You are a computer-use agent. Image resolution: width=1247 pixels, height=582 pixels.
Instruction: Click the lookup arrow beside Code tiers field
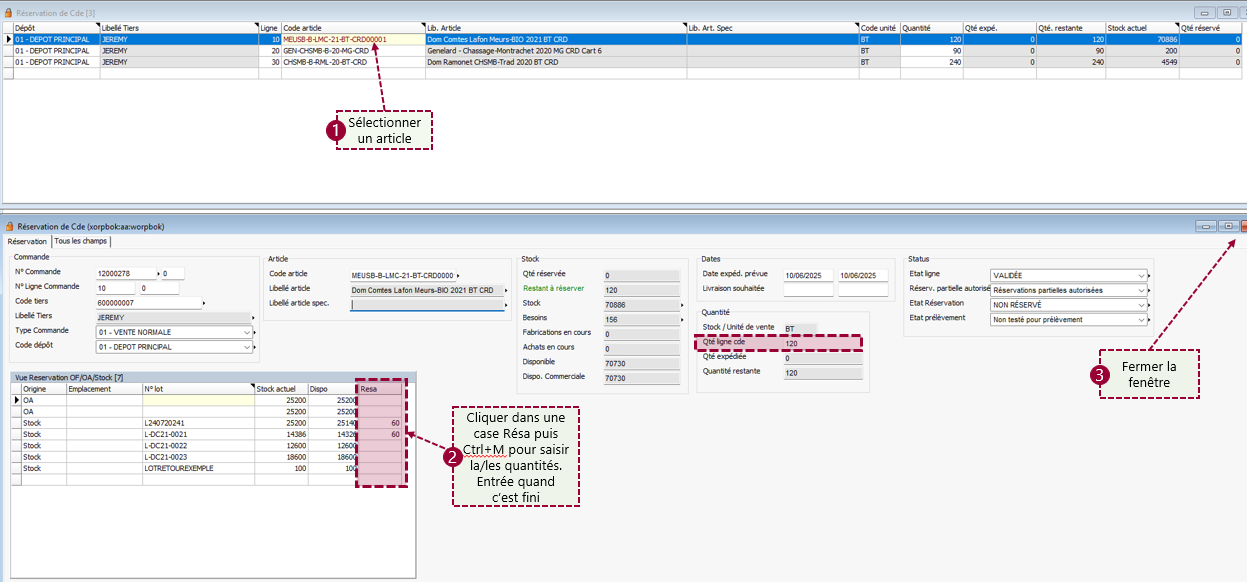[203, 302]
